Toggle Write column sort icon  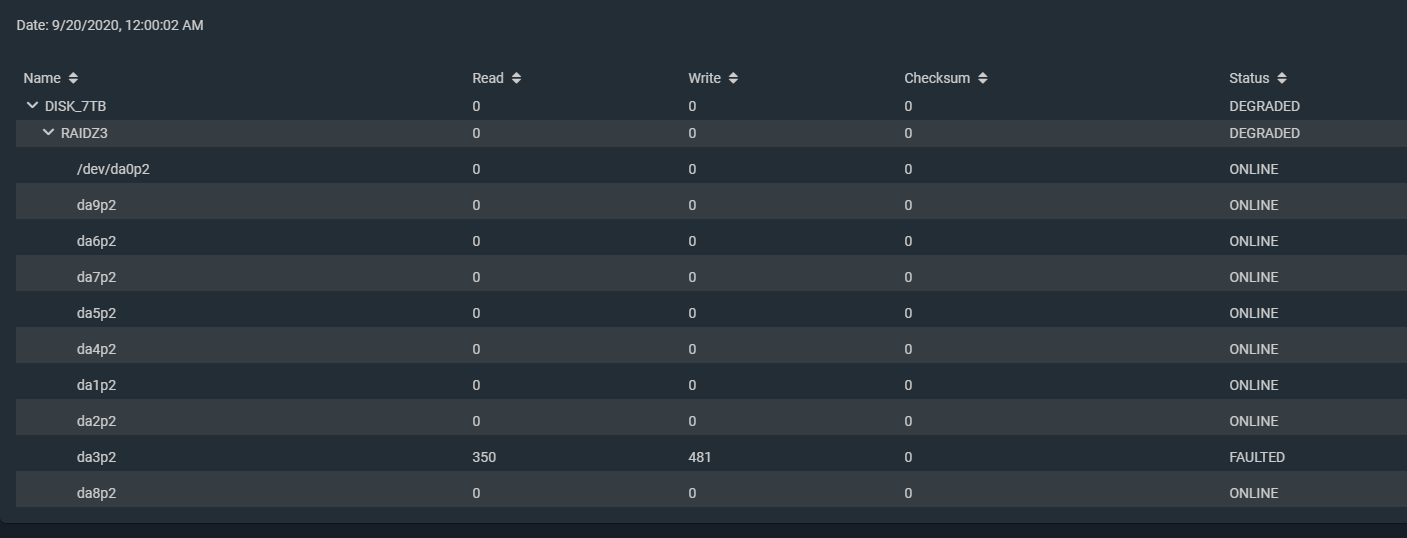click(x=733, y=78)
